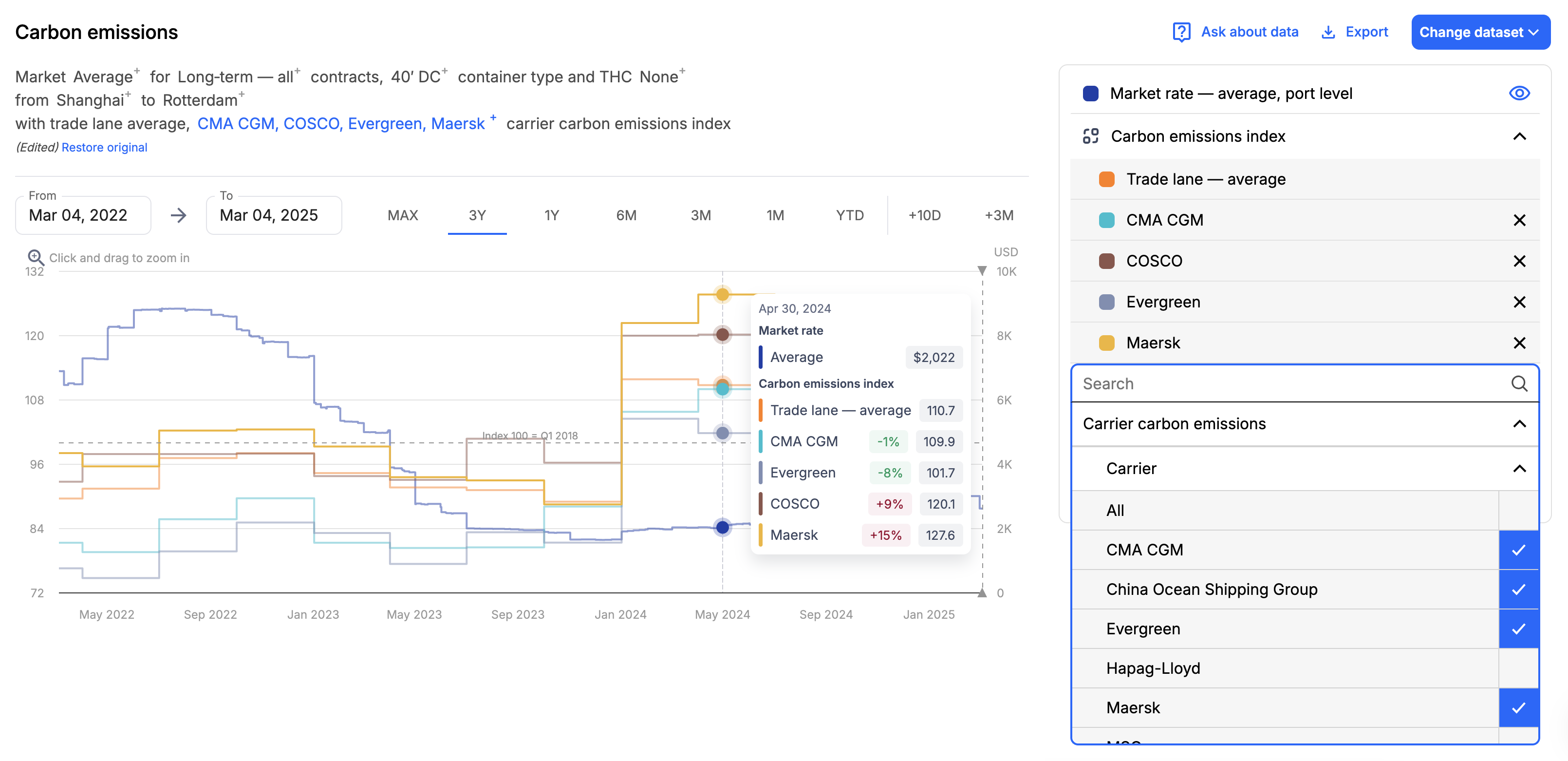Click the tooltip value '$2,022'
1568x761 pixels.
(934, 358)
